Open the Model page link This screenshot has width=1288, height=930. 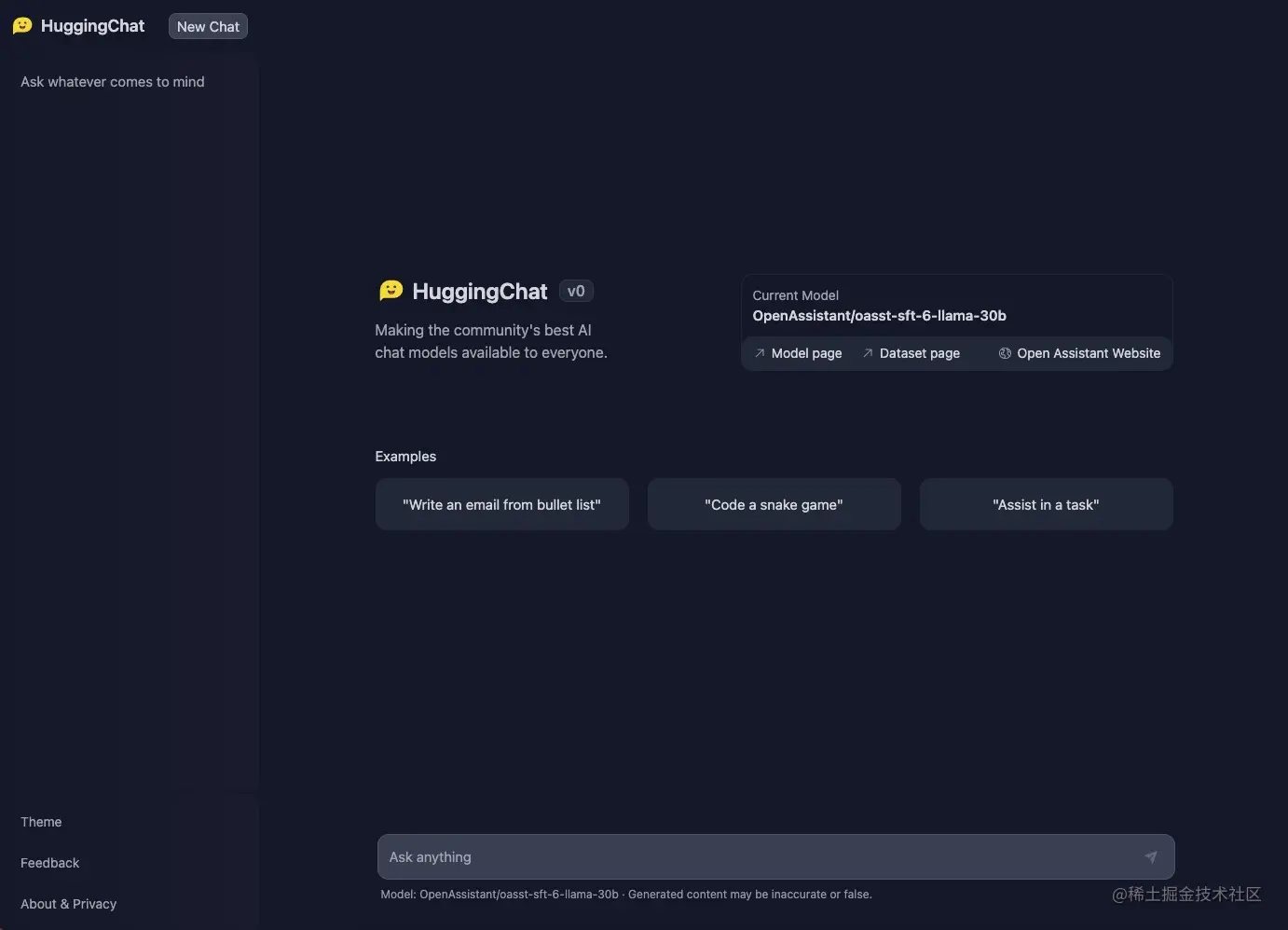click(x=798, y=353)
